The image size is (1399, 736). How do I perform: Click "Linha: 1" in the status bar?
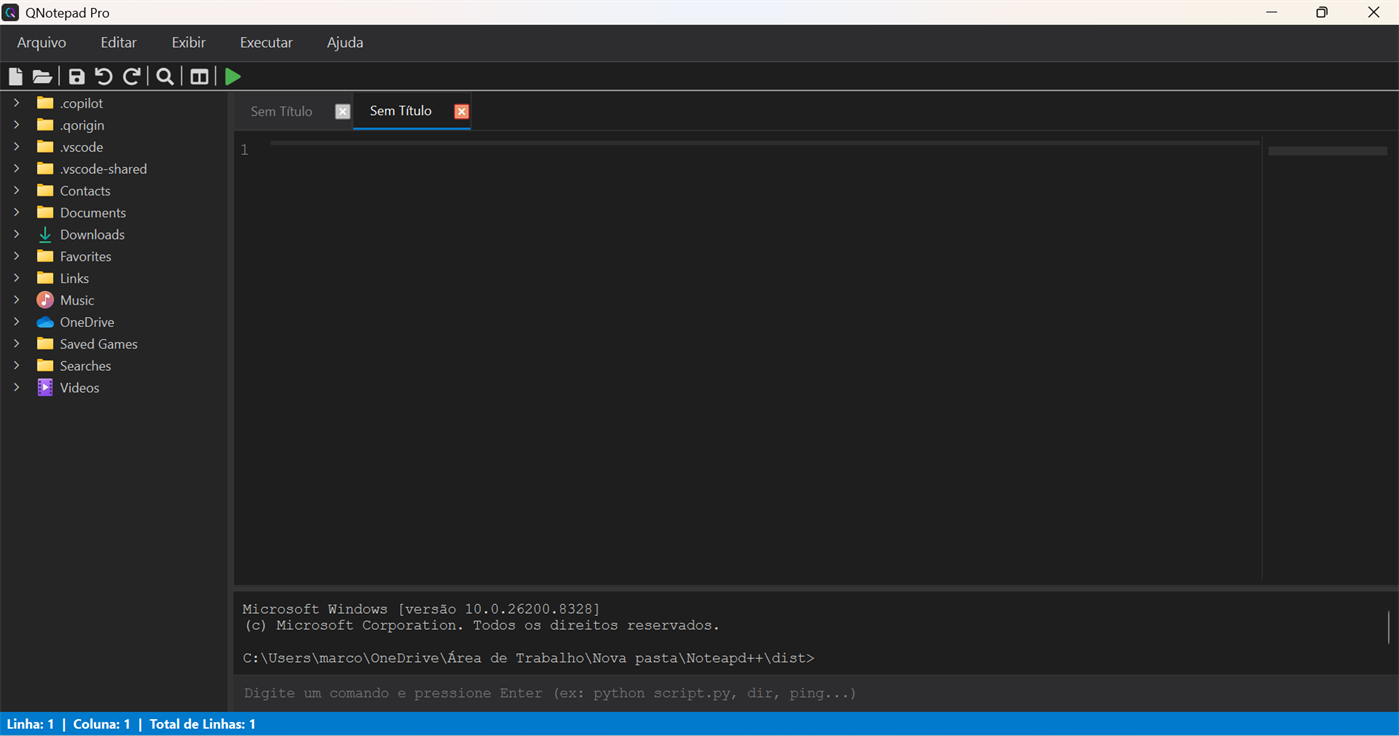tap(31, 724)
